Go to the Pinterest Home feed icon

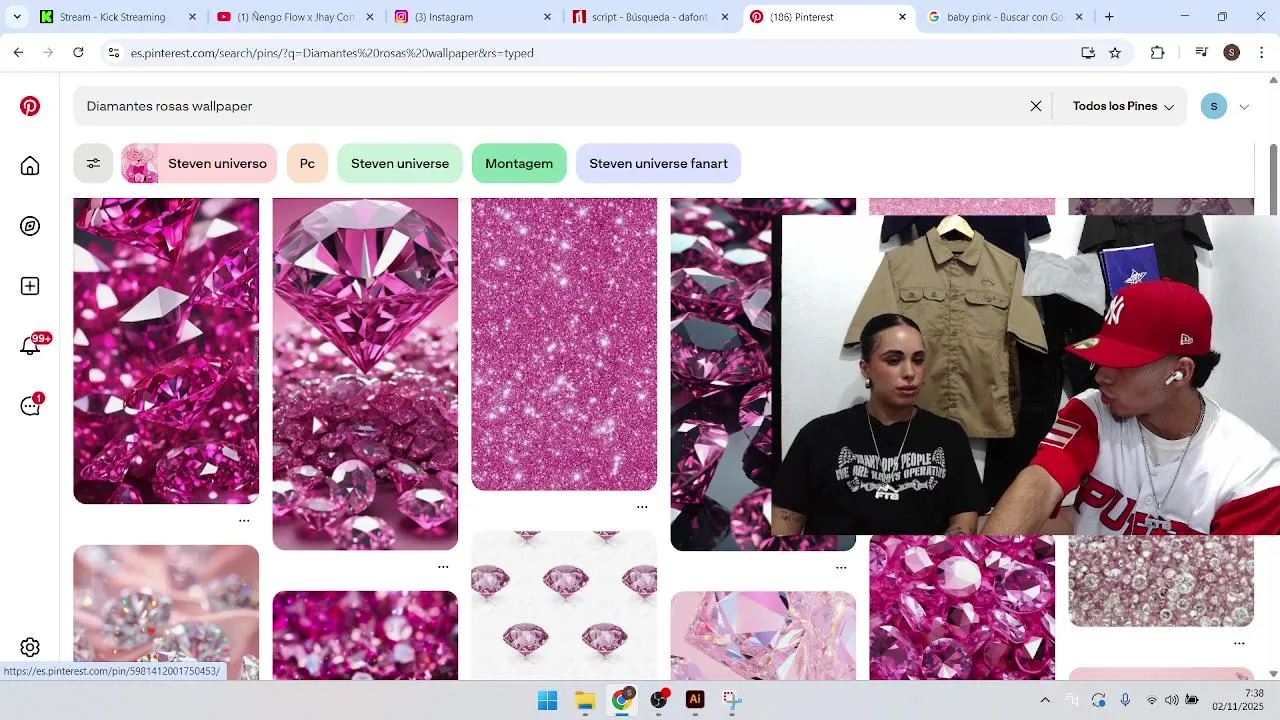30,166
